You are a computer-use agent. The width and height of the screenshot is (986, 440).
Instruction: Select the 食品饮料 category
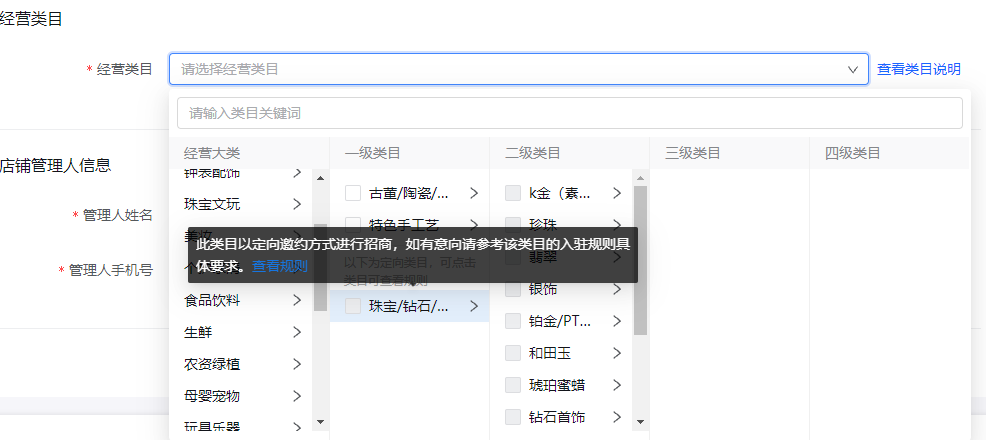click(212, 300)
